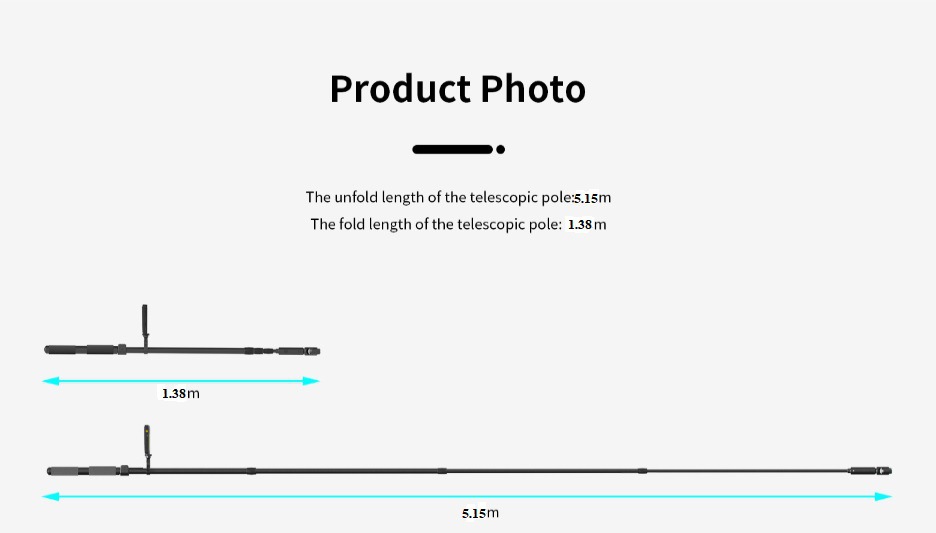Click the black divider bar under the heading

coord(452,149)
